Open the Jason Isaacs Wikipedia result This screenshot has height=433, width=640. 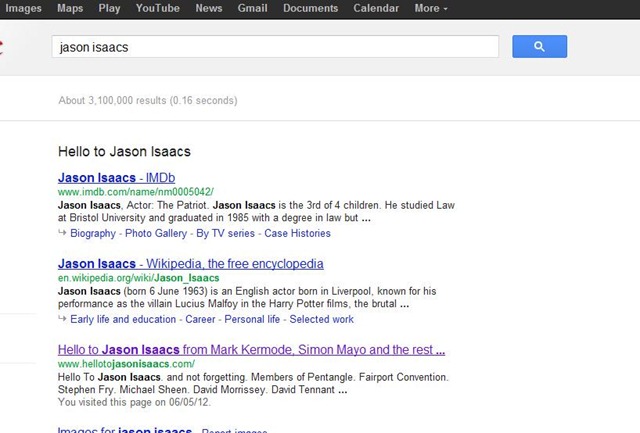(190, 264)
